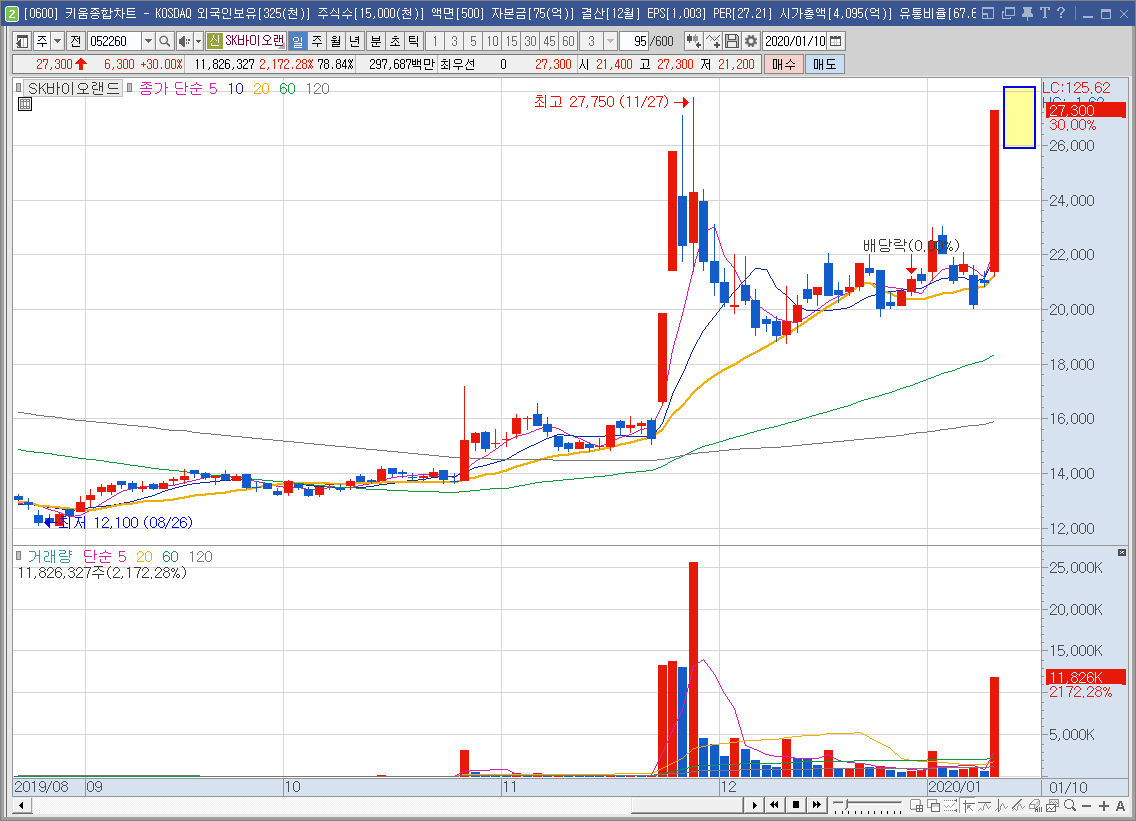The image size is (1136, 821).
Task: Click the stock code input 052260
Action: (x=114, y=41)
